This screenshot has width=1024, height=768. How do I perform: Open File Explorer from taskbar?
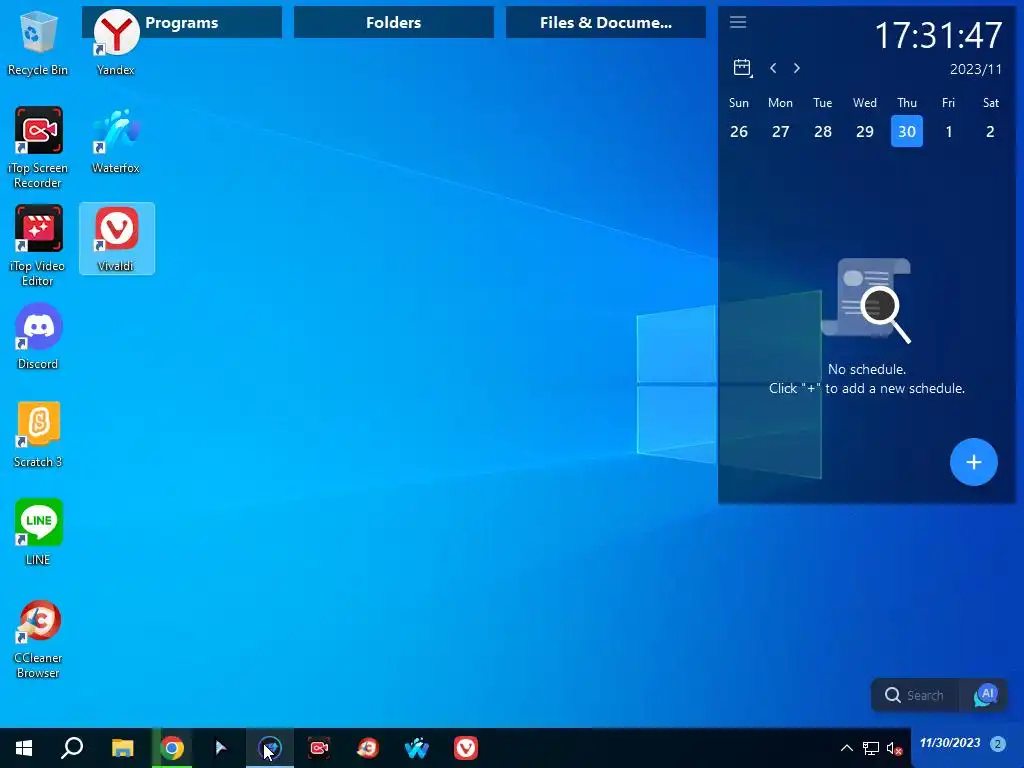coord(122,748)
